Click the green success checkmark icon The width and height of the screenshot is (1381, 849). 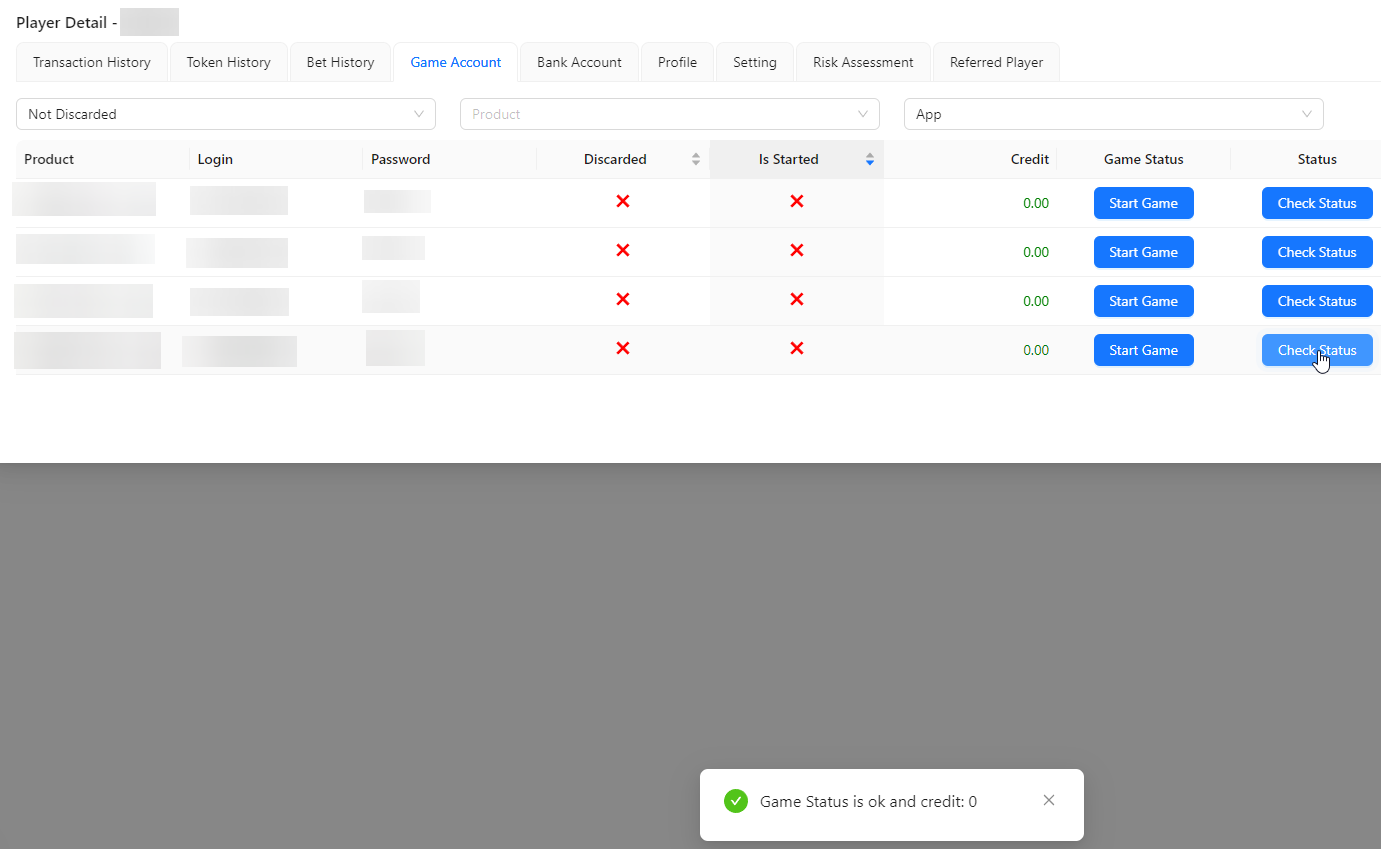tap(736, 801)
